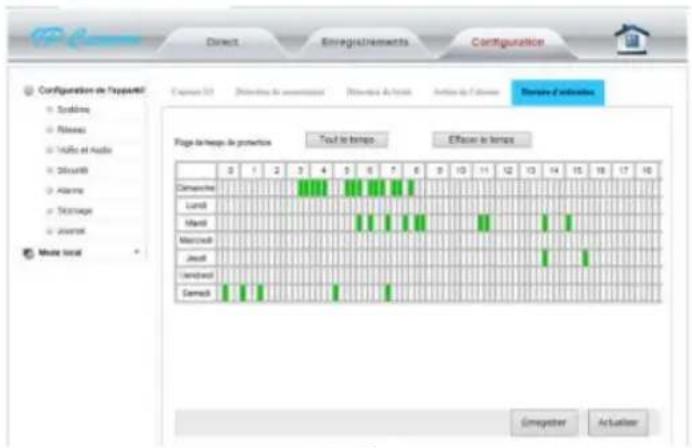The image size is (692, 448).
Task: Click the hour 16 column header
Action: point(600,170)
